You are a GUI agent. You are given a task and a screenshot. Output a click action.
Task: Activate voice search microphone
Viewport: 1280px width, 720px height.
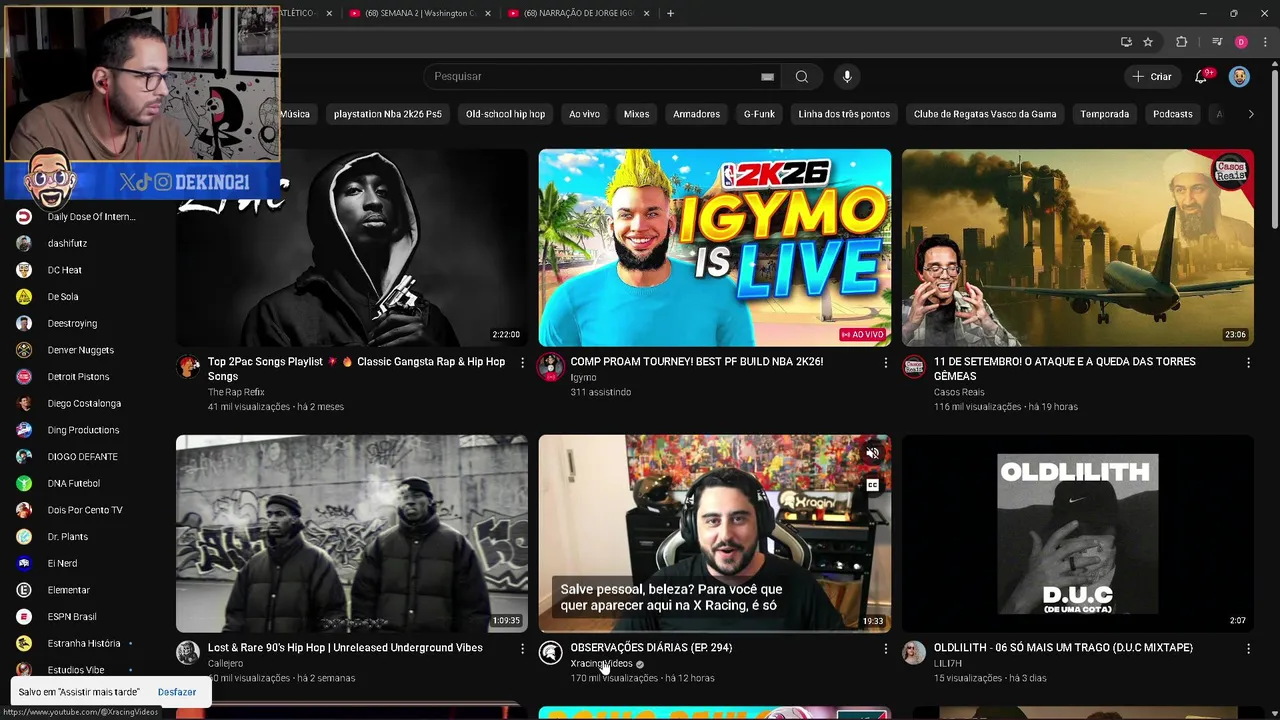(x=847, y=77)
